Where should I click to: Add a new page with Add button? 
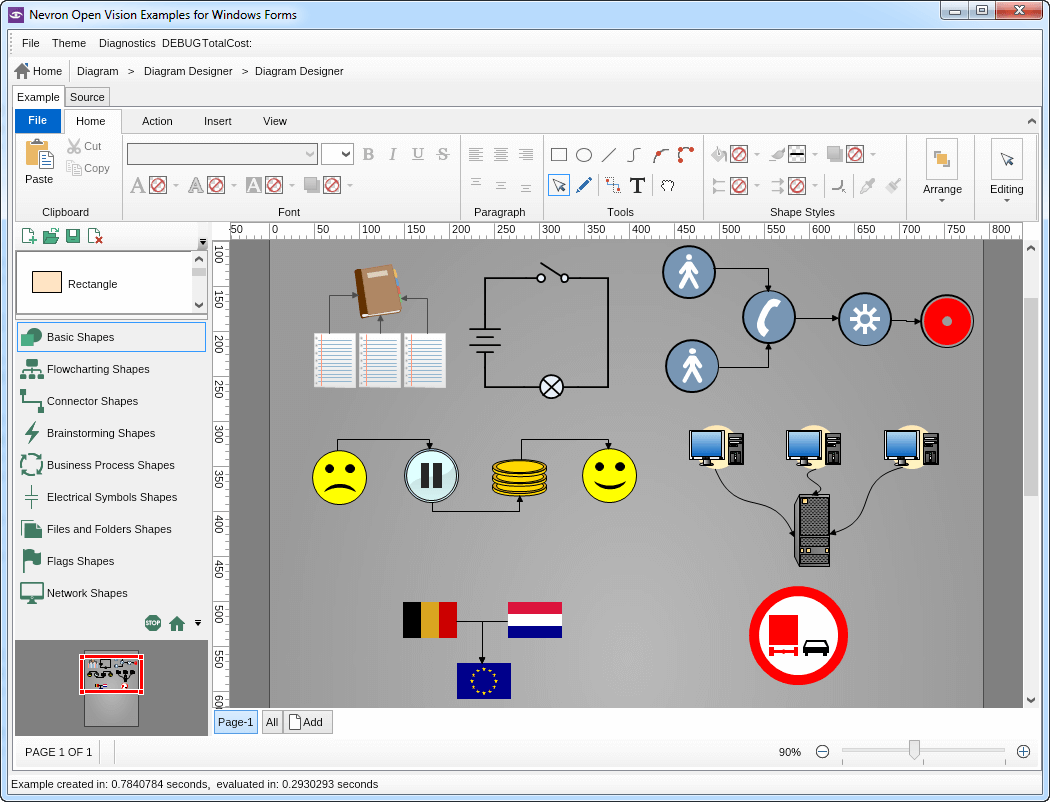click(307, 722)
